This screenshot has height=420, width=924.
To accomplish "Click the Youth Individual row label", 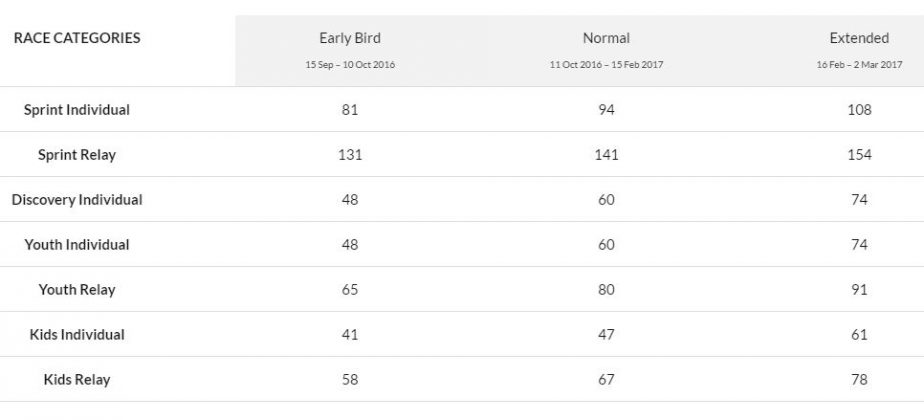I will tap(77, 245).
